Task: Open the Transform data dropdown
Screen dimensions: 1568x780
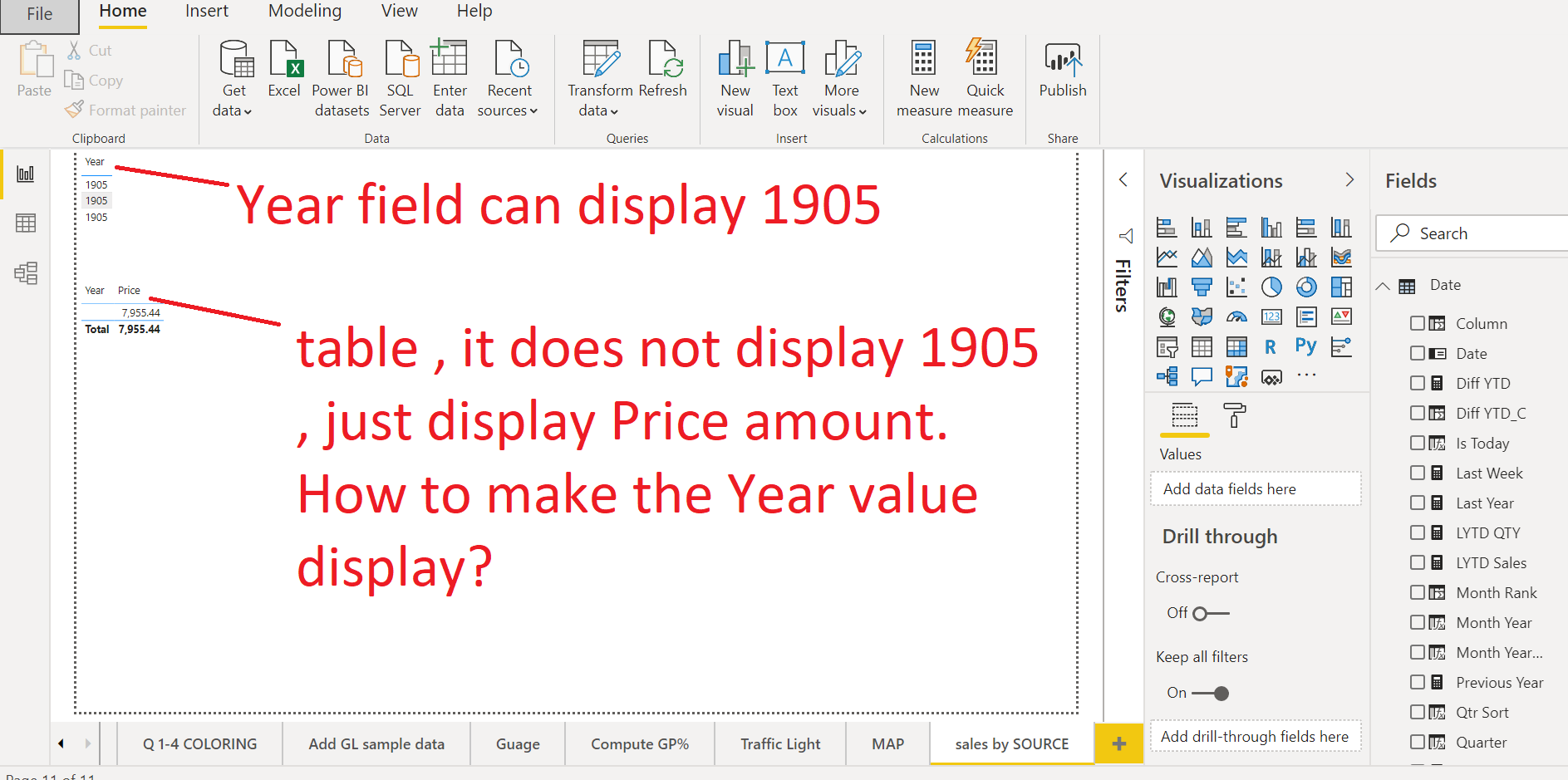Action: 599,79
